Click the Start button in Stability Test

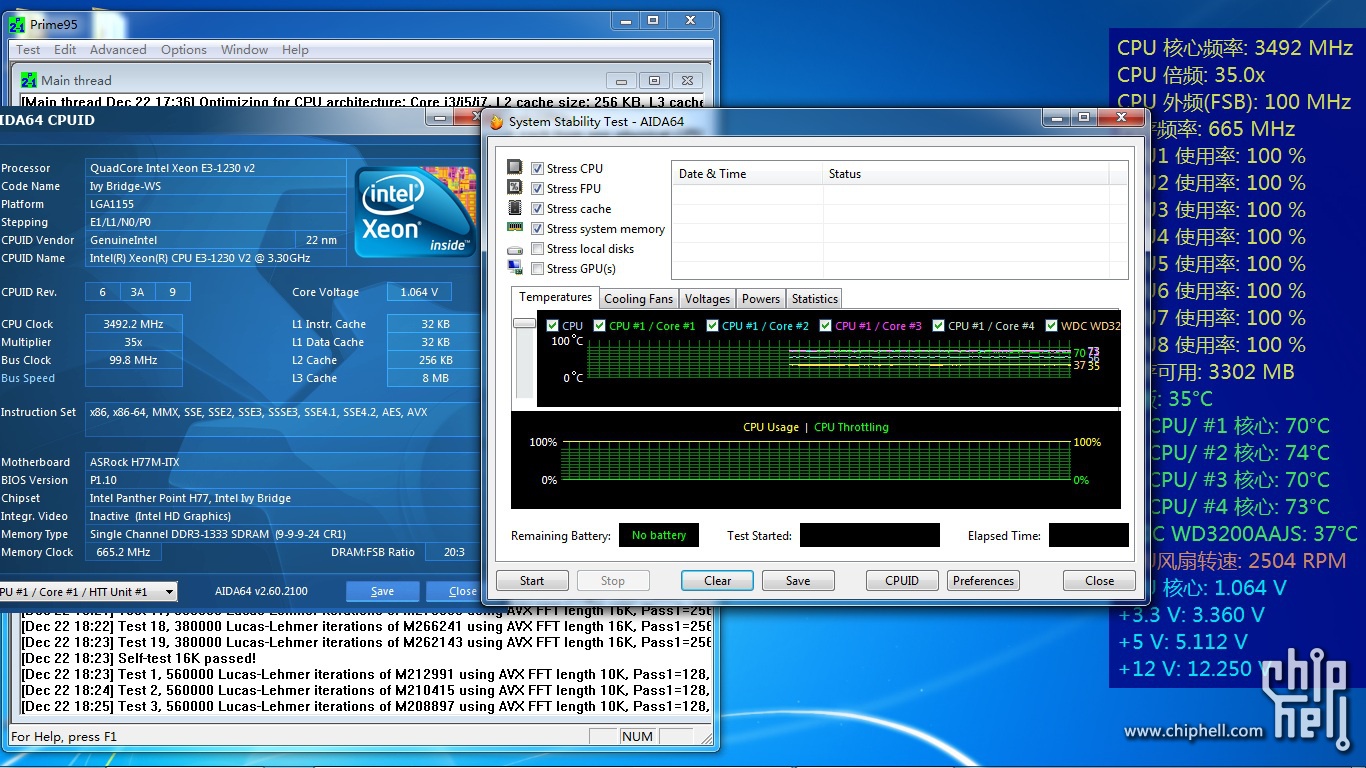532,581
